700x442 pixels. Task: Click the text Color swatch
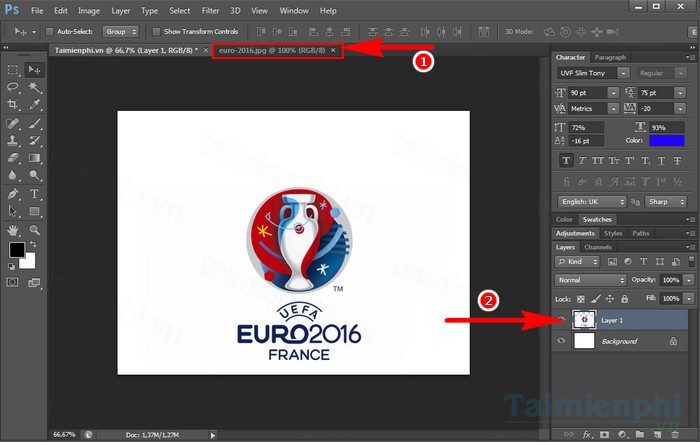point(666,141)
